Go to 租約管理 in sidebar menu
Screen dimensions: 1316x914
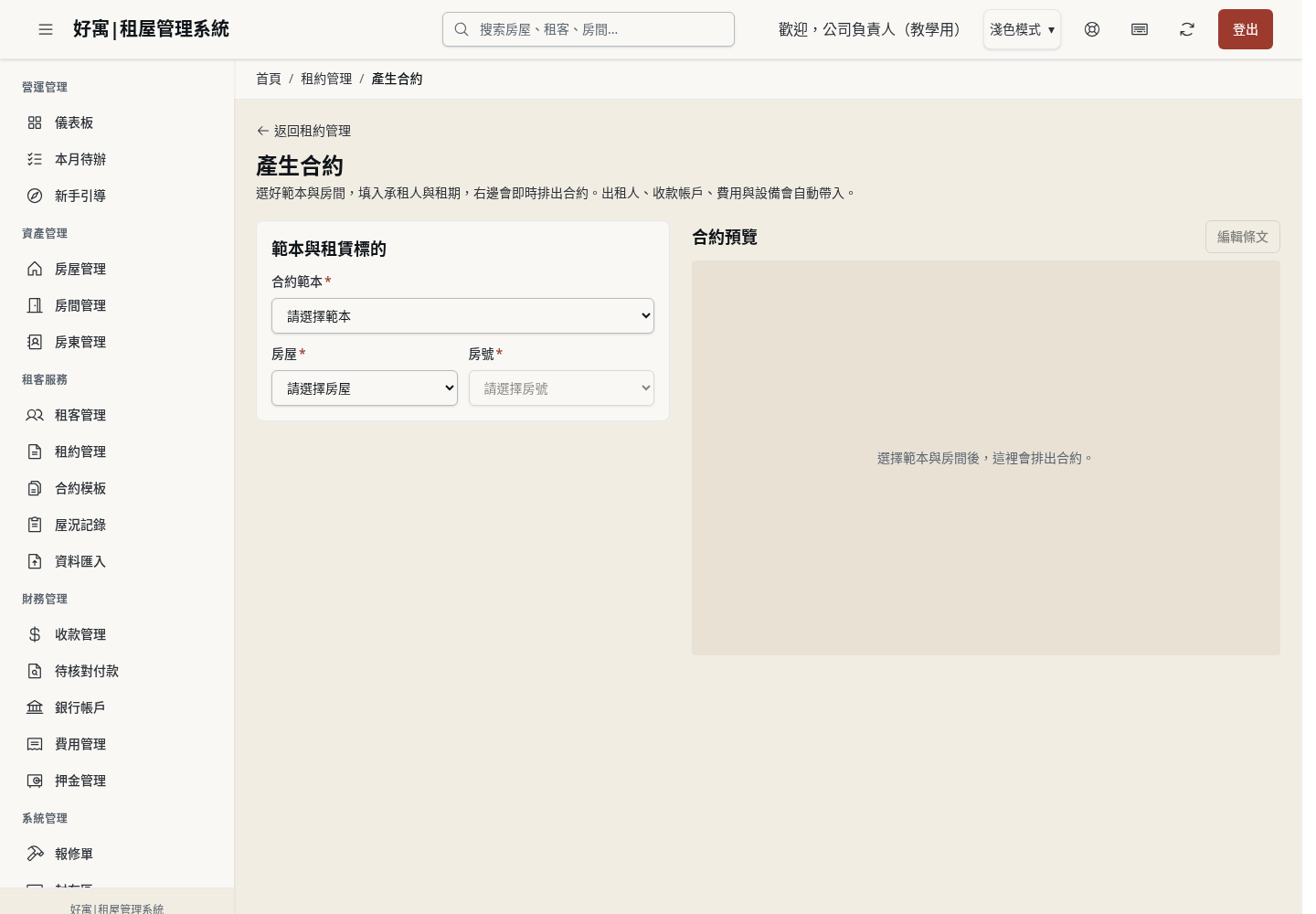coord(117,452)
